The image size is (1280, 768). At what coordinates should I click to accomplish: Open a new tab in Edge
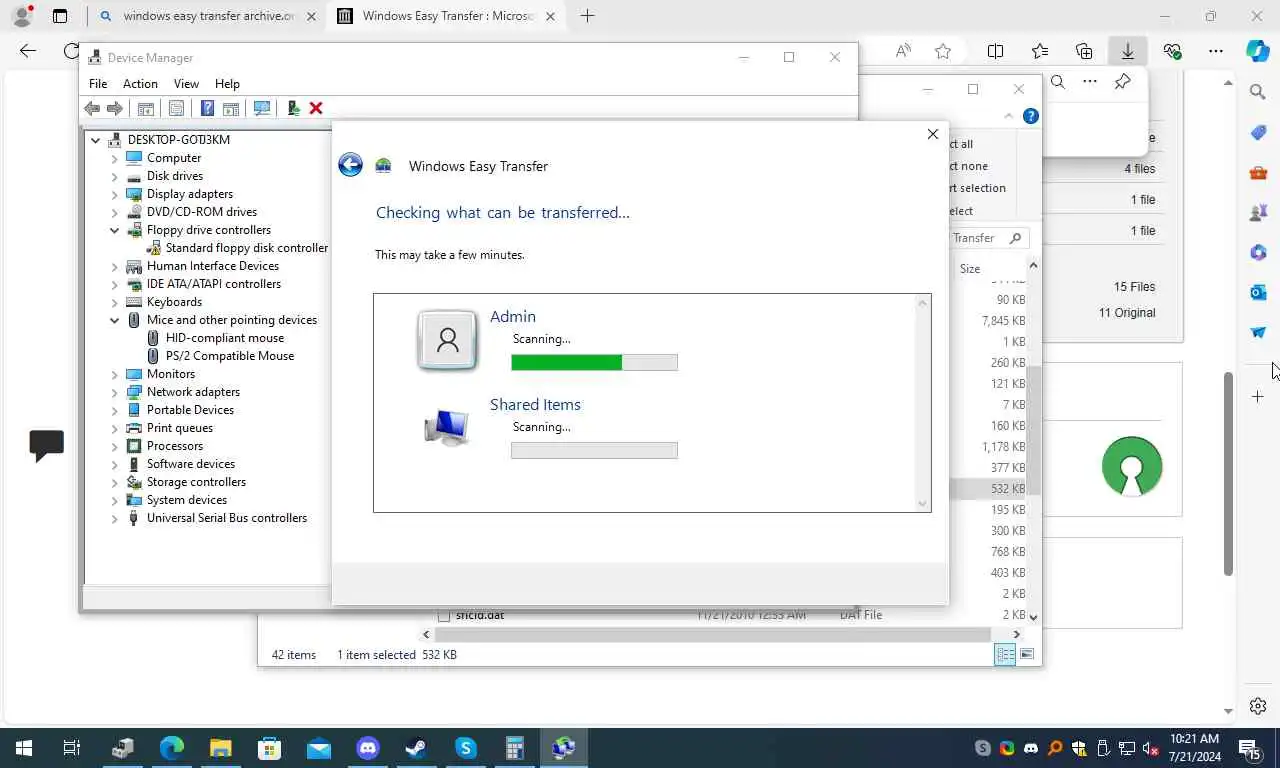point(588,16)
